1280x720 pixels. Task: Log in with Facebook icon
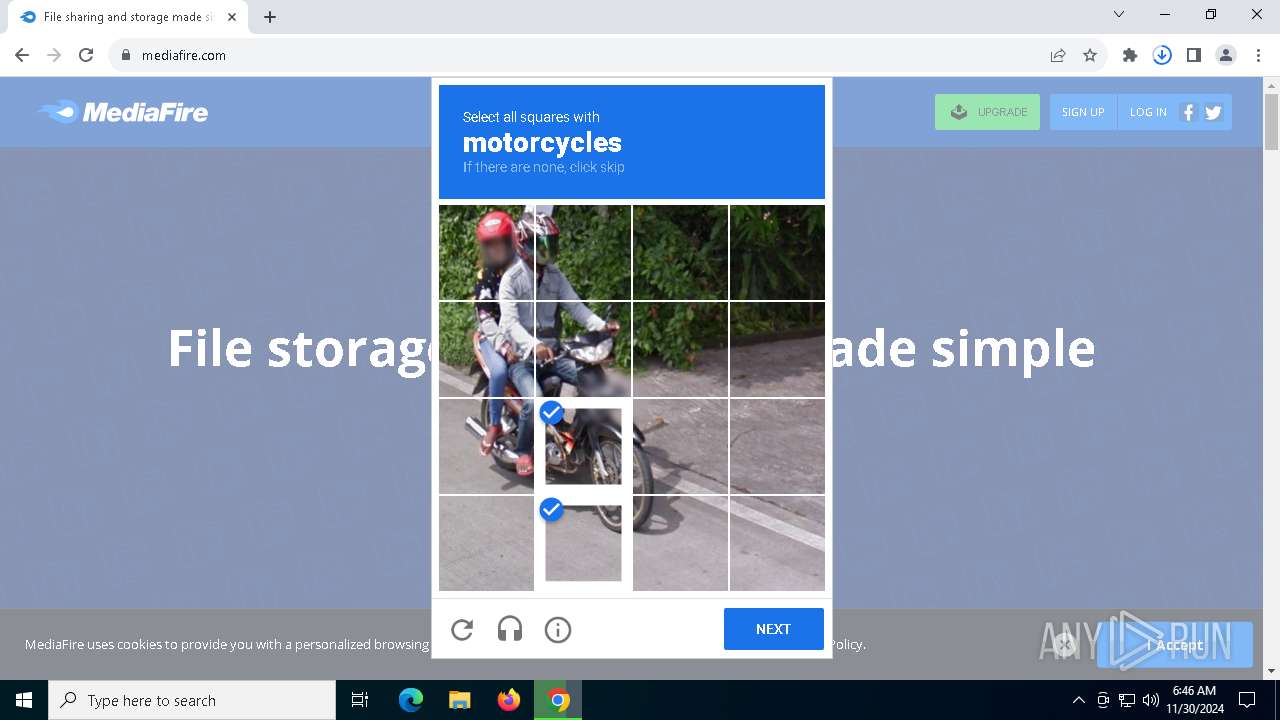click(1188, 112)
